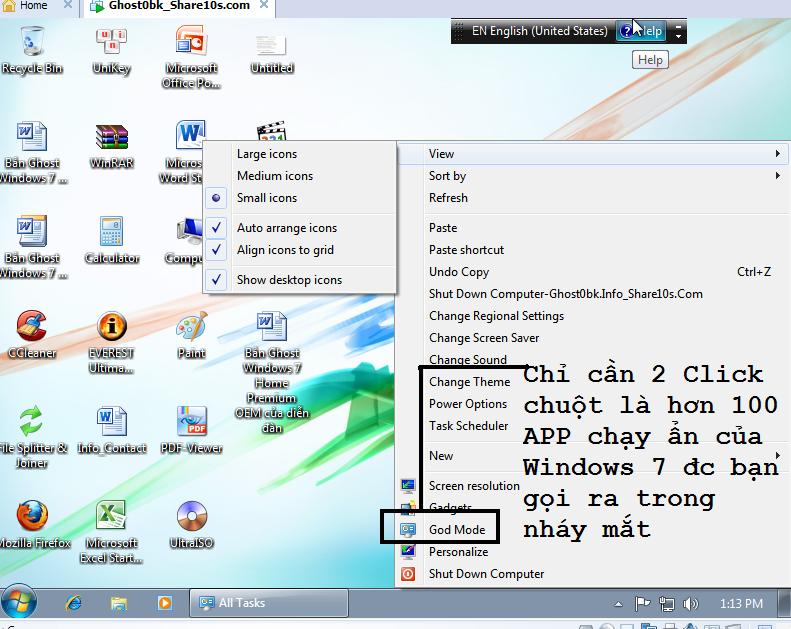This screenshot has width=791, height=629.
Task: Toggle Auto arrange icons option
Action: (286, 228)
